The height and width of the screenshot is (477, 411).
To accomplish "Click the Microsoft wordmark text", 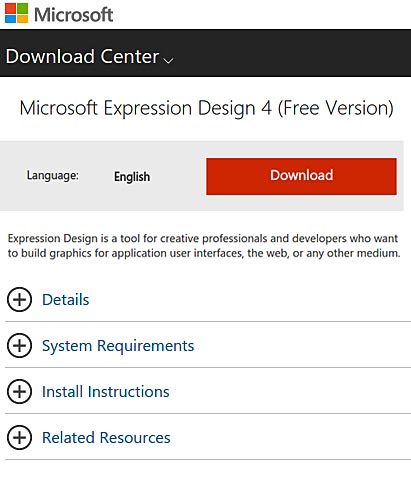I will point(74,15).
